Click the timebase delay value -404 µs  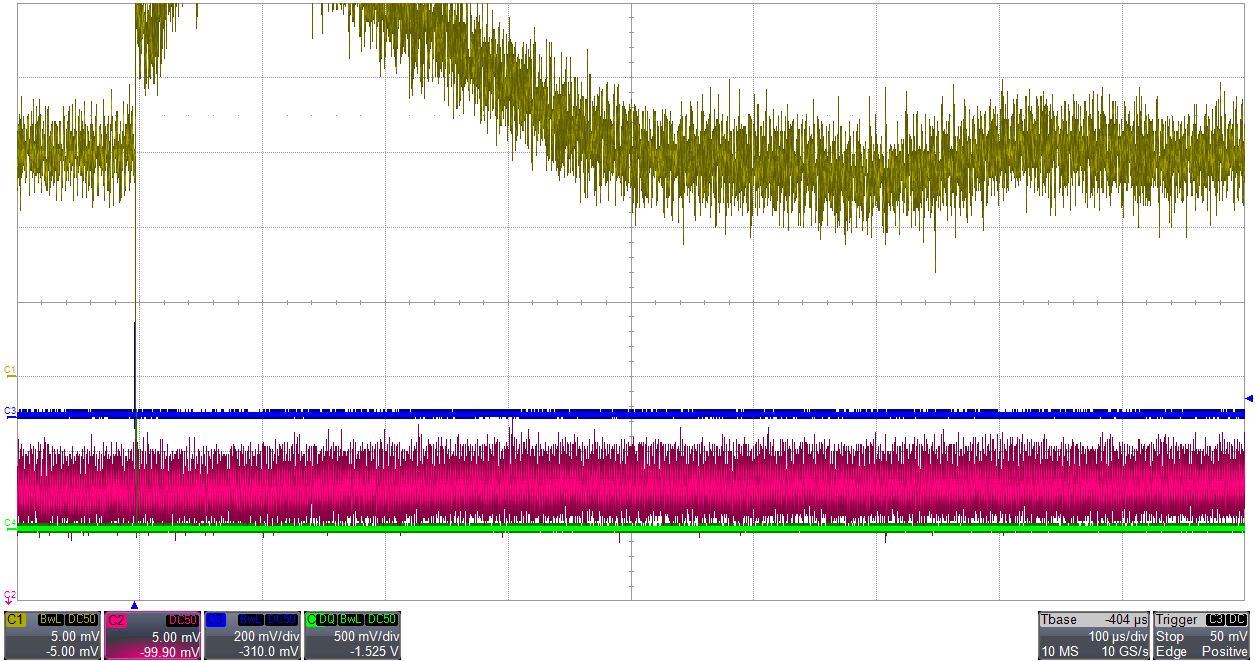click(x=1126, y=620)
